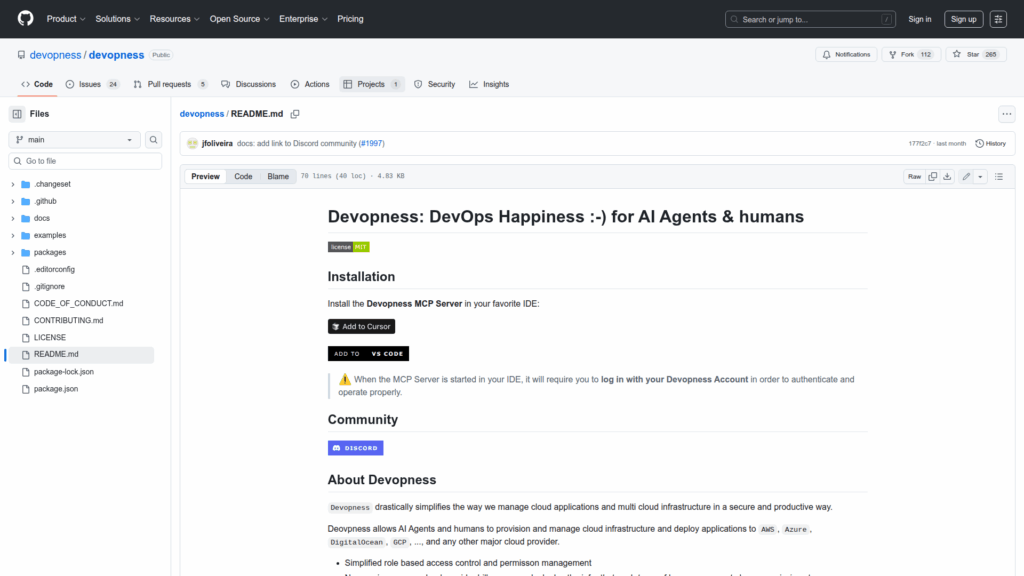Copy the README.md file path
Screen dimensions: 1024x576
(x=295, y=114)
